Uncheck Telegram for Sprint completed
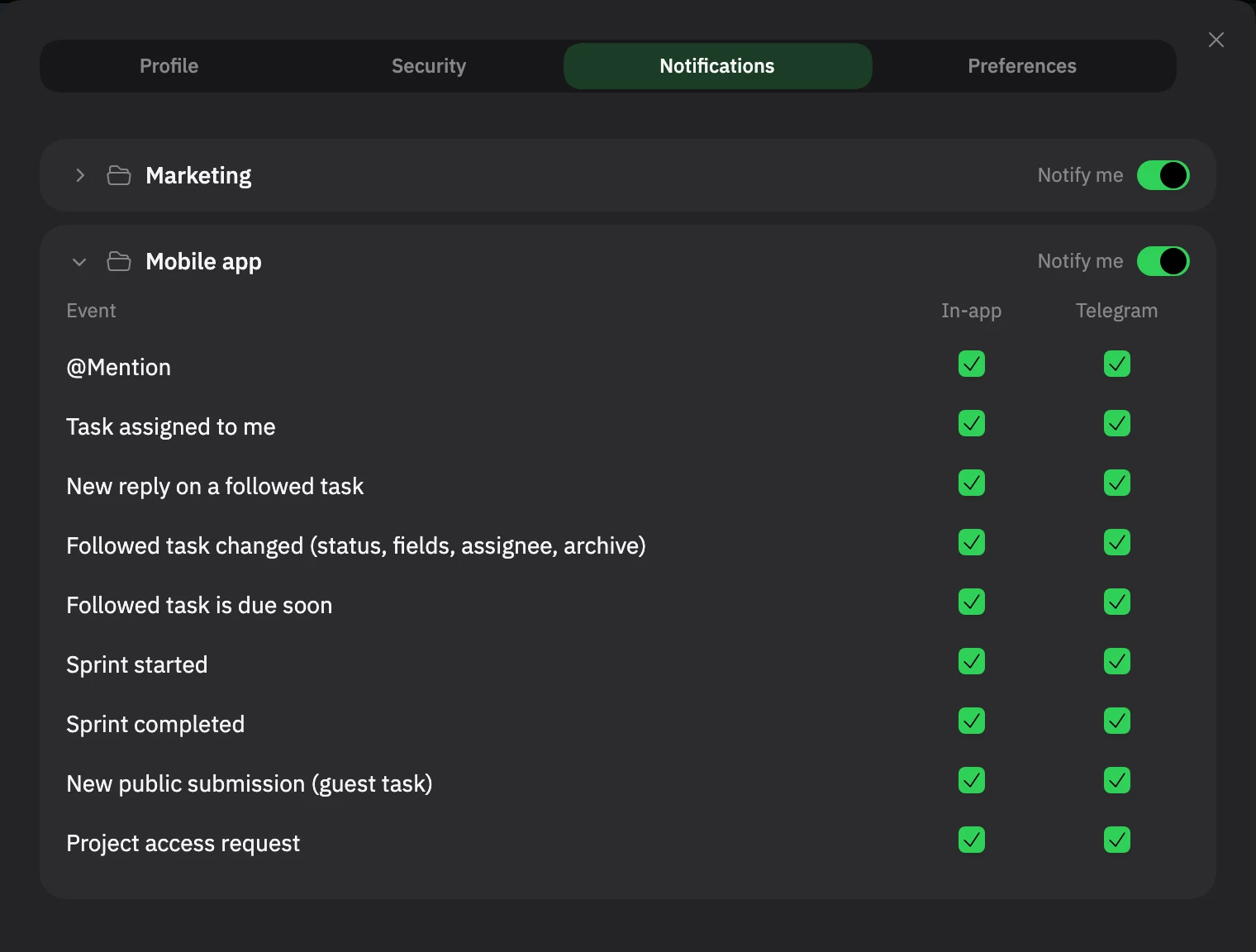Viewport: 1256px width, 952px height. tap(1117, 721)
